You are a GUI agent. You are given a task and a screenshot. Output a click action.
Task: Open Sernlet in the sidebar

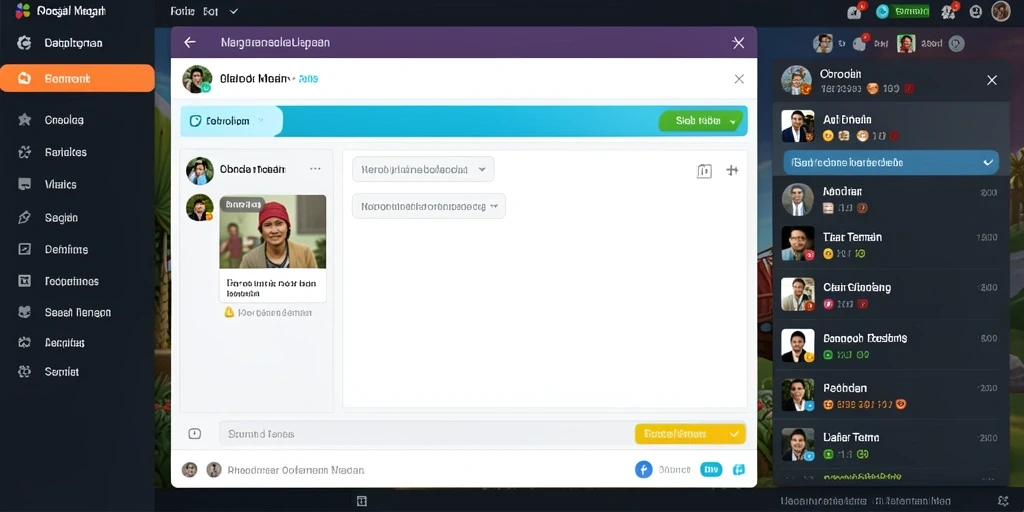click(61, 372)
